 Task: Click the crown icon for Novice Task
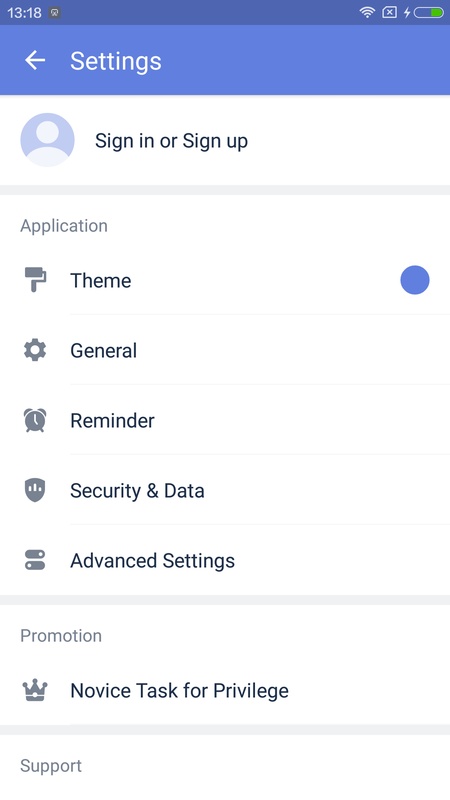pyautogui.click(x=35, y=691)
